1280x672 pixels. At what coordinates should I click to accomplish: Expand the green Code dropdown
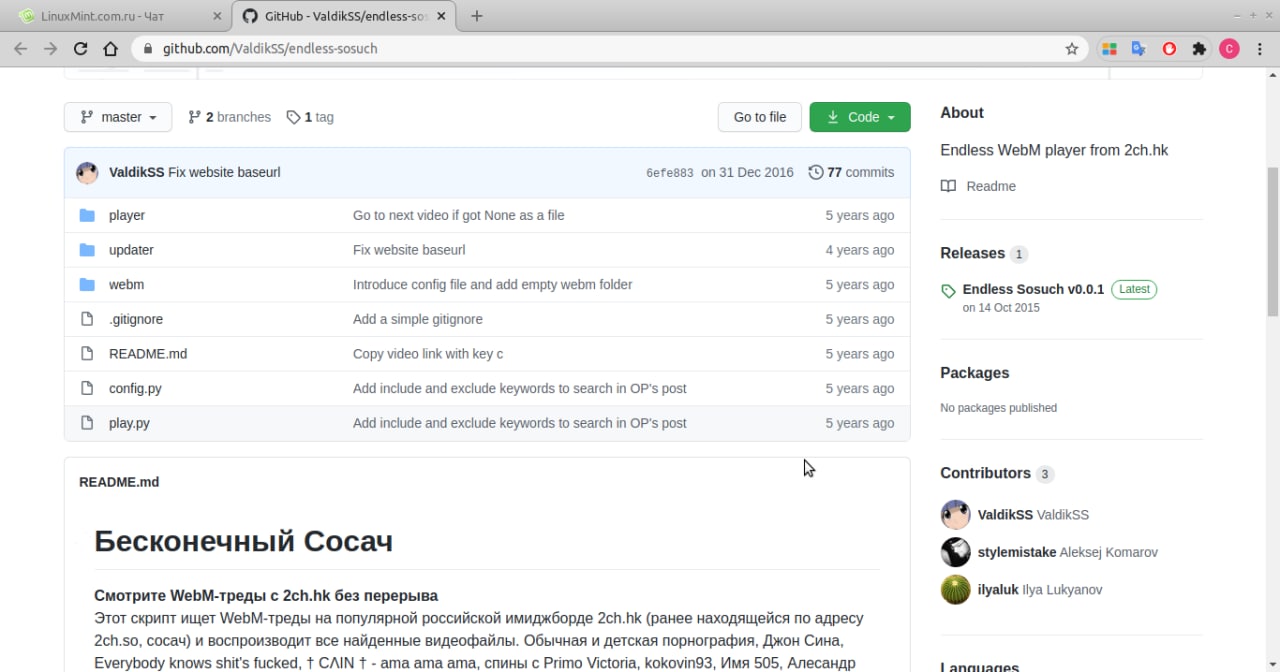point(860,117)
